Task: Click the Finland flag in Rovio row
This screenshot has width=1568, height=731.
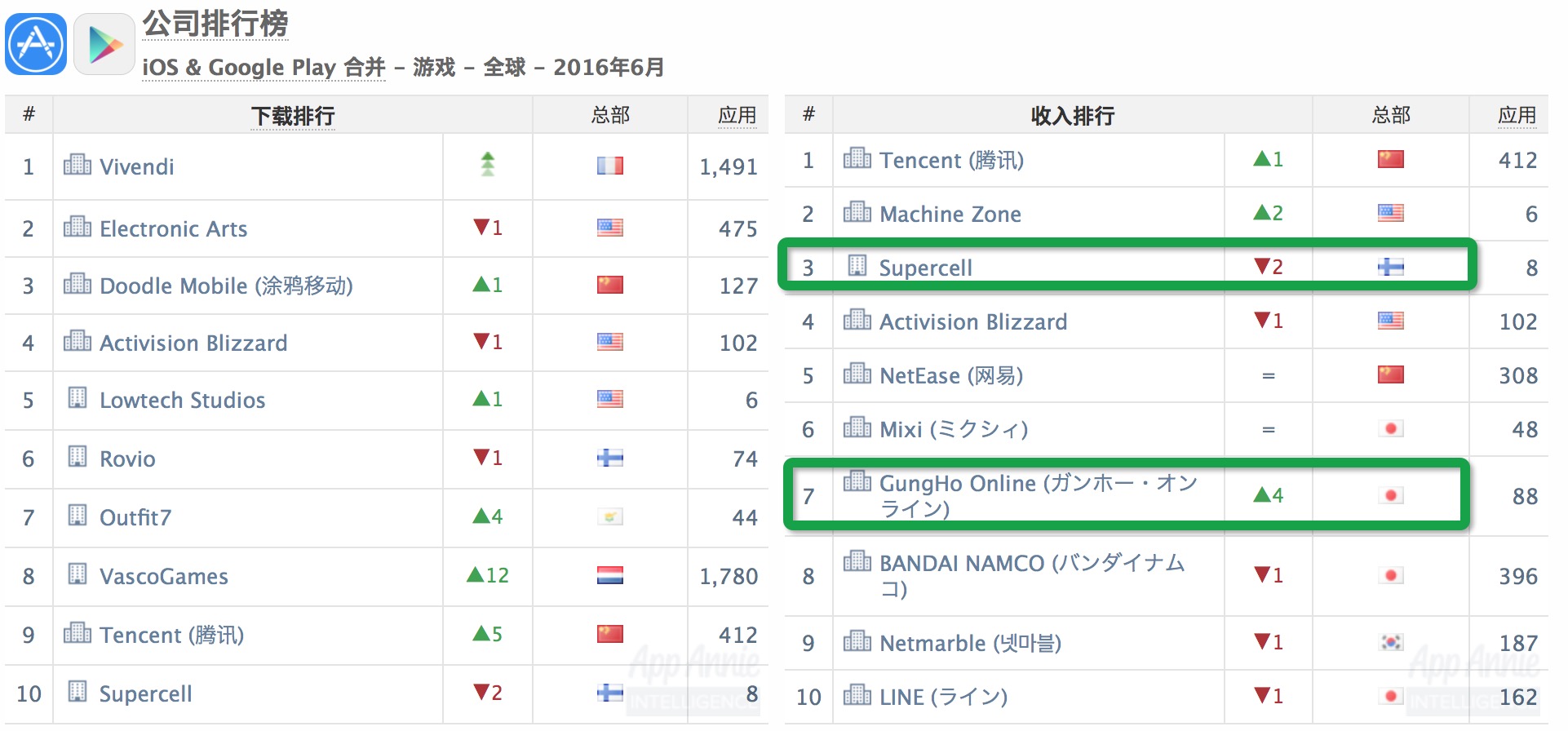Action: tap(609, 459)
